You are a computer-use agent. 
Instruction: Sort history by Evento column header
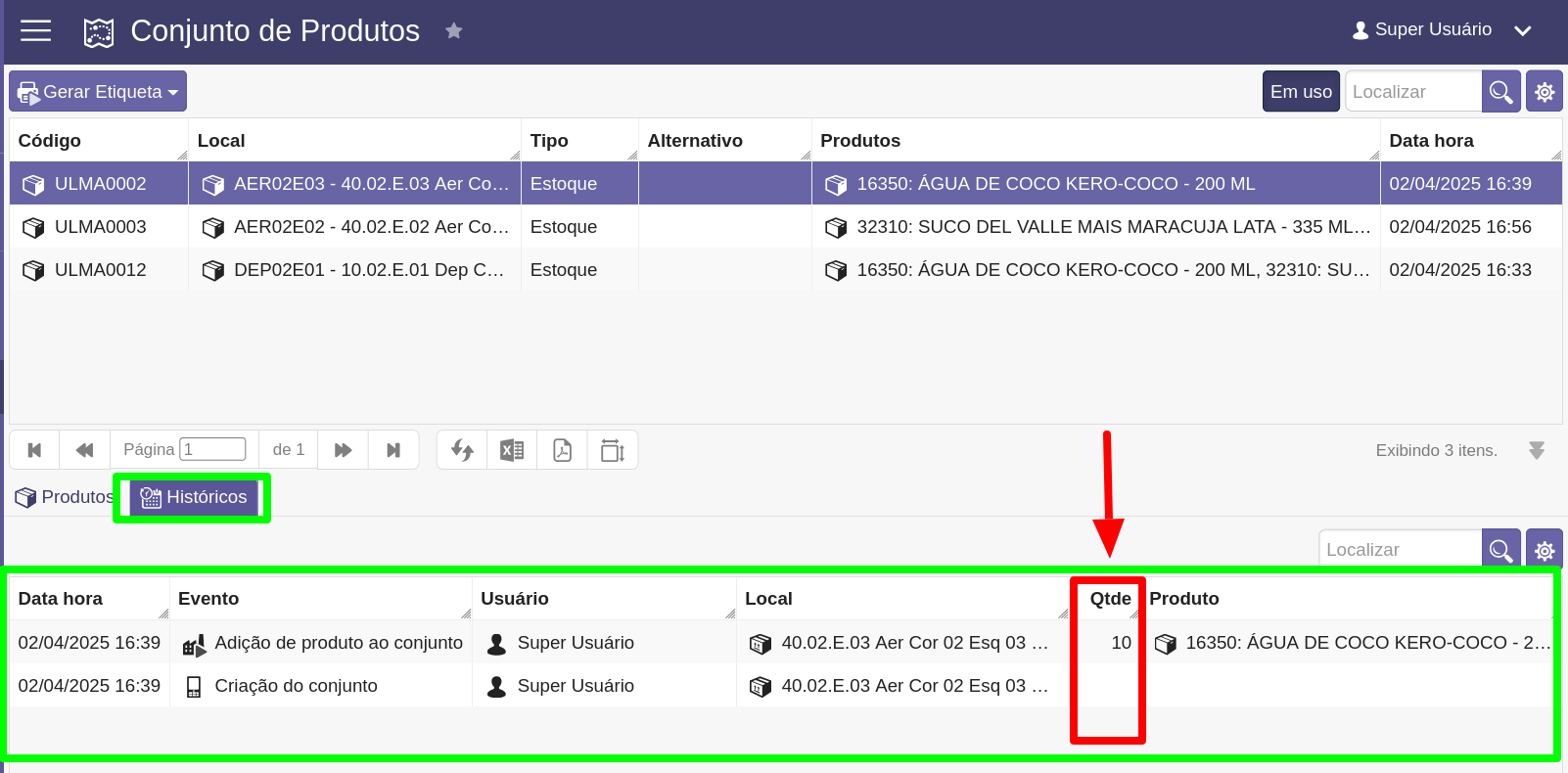[321, 599]
